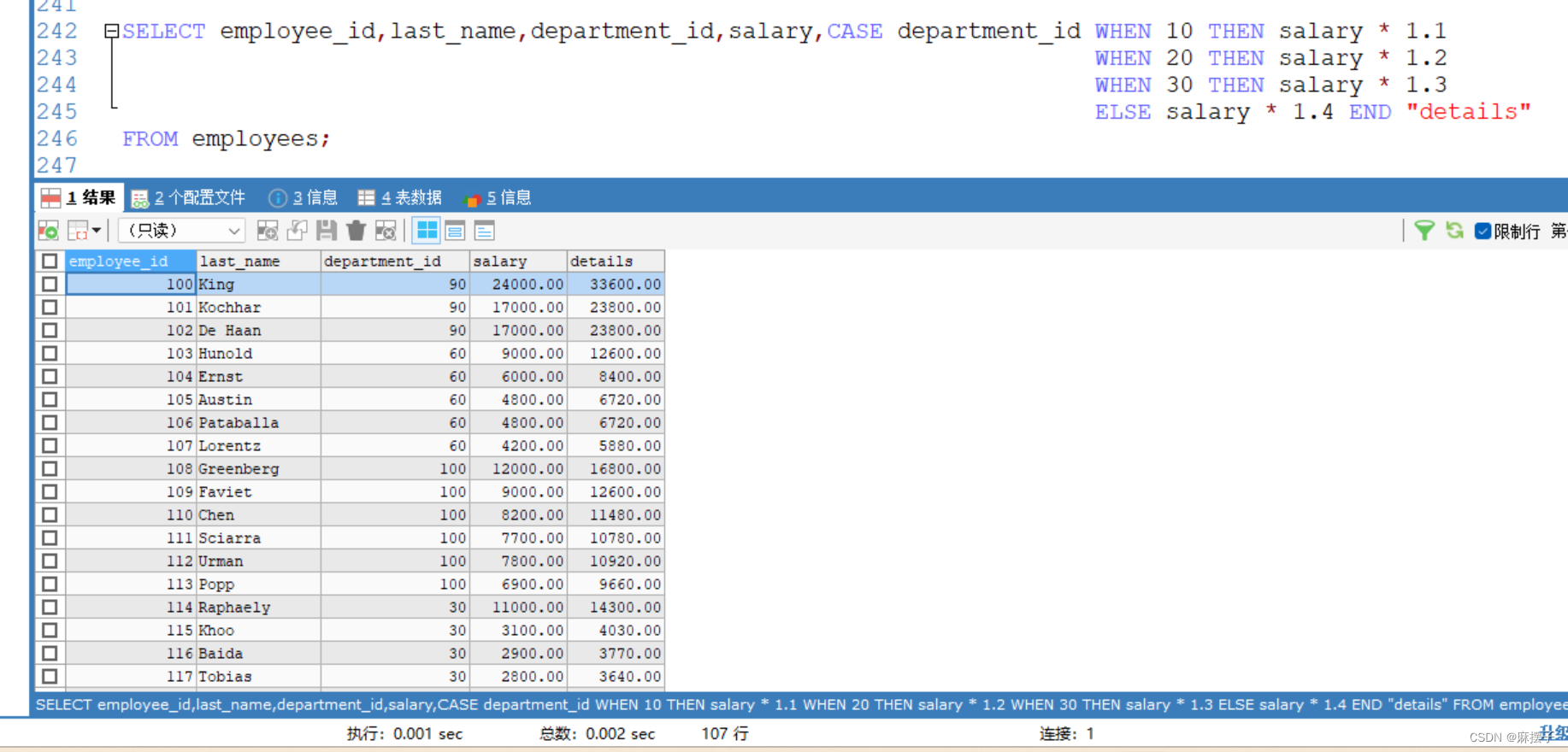This screenshot has width=1568, height=752.
Task: Click the green filter funnel icon
Action: [x=1424, y=231]
